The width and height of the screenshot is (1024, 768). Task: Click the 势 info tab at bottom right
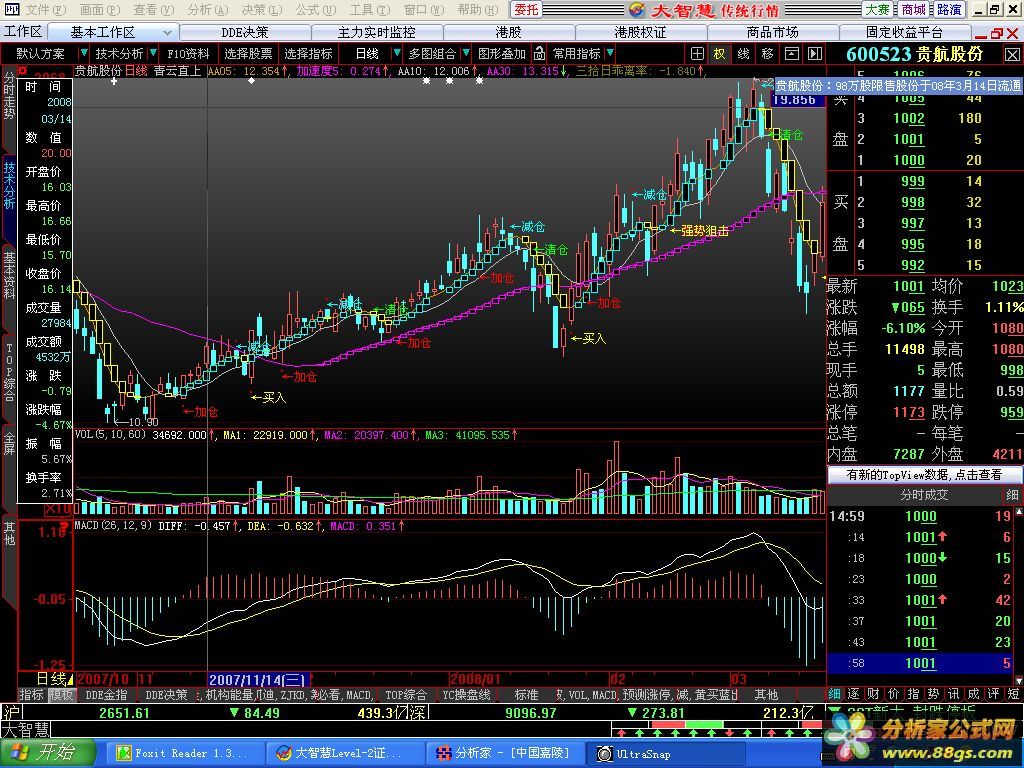(x=933, y=694)
